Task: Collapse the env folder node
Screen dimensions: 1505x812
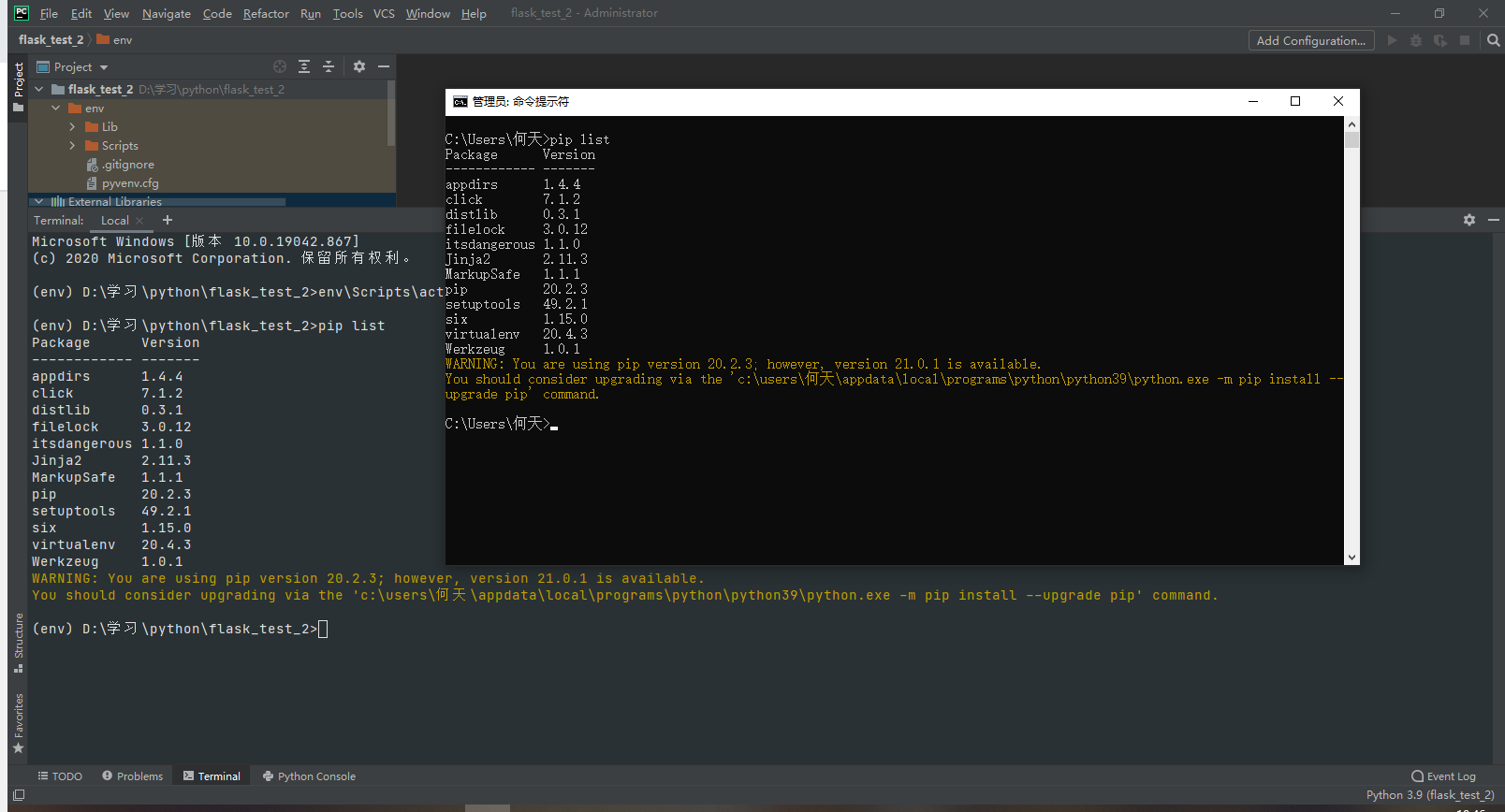Action: (x=55, y=109)
